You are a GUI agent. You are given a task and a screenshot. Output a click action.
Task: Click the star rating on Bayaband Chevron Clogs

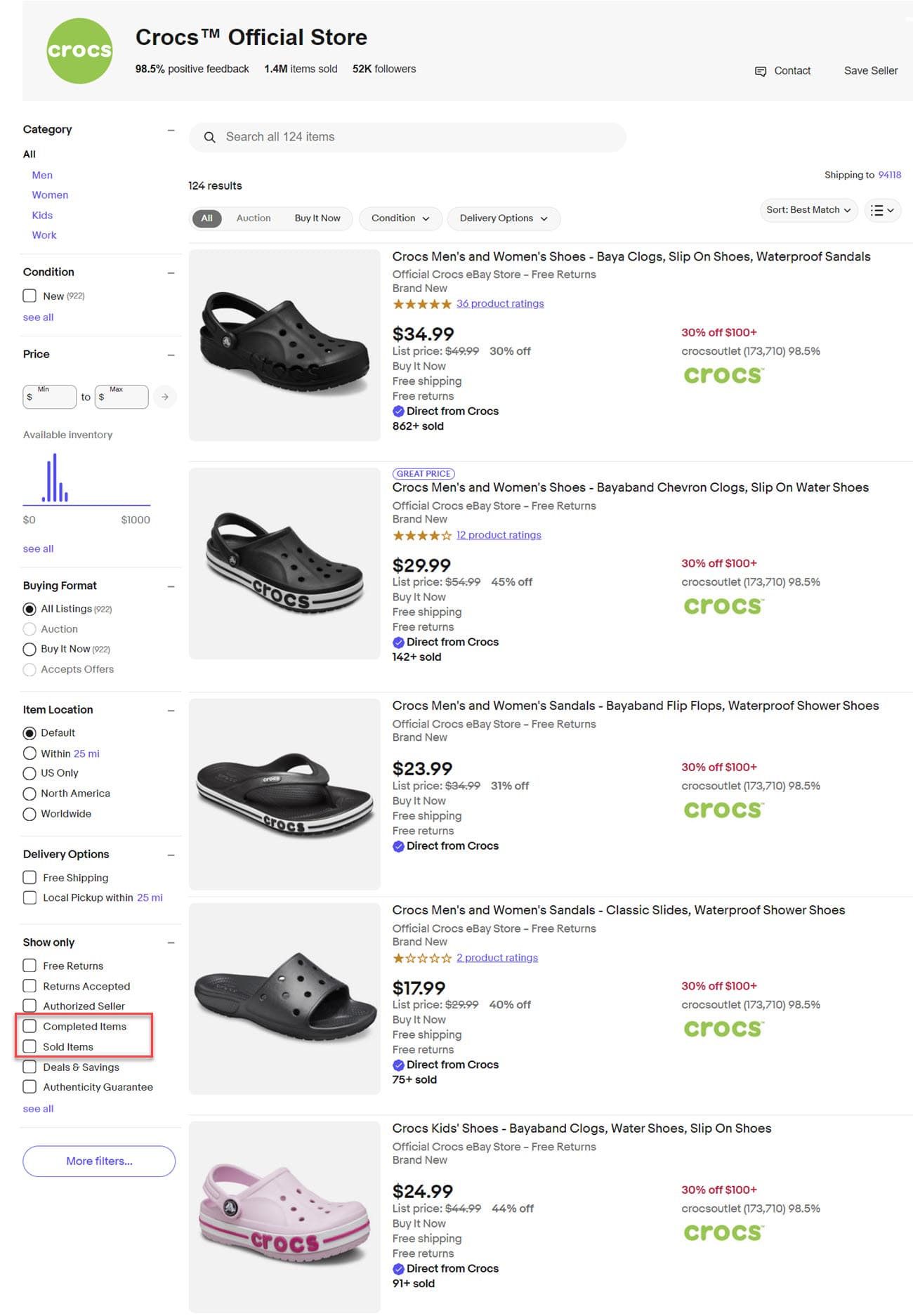click(421, 535)
